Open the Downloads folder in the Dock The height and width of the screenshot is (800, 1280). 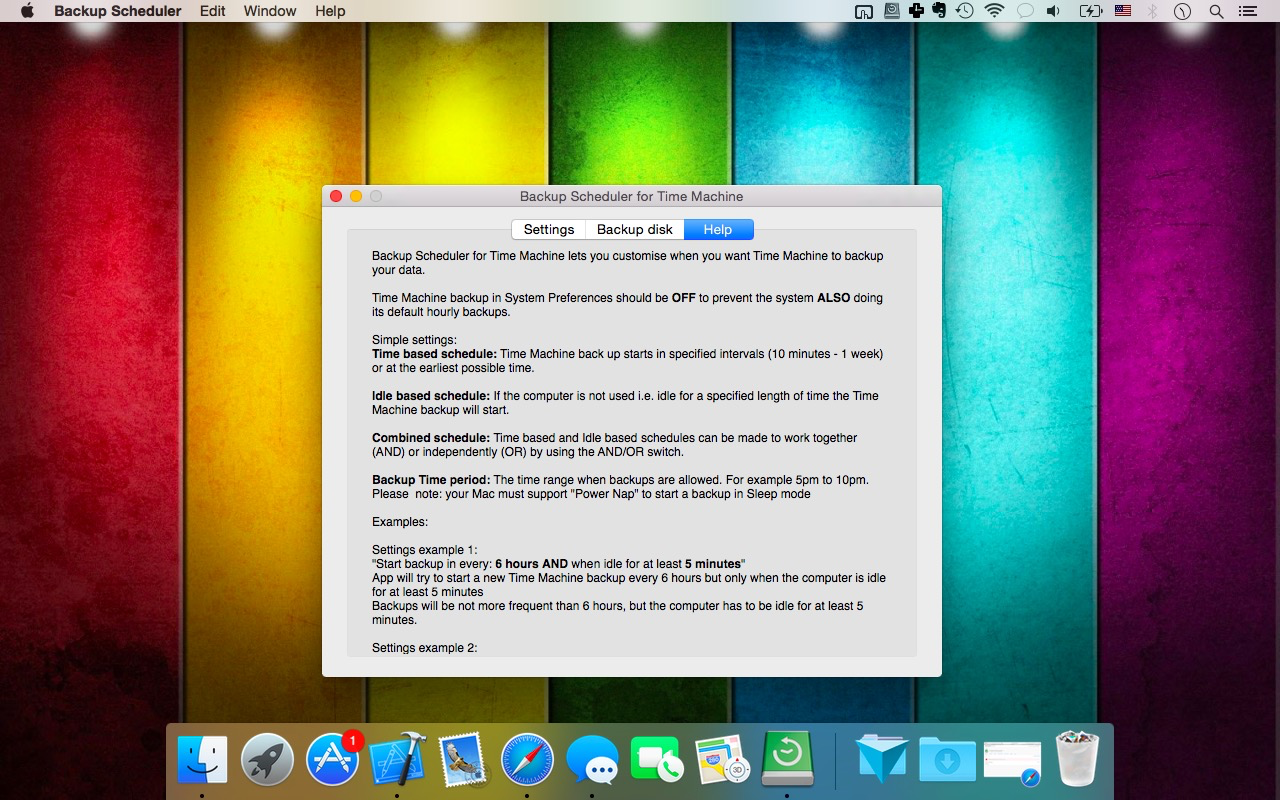947,760
